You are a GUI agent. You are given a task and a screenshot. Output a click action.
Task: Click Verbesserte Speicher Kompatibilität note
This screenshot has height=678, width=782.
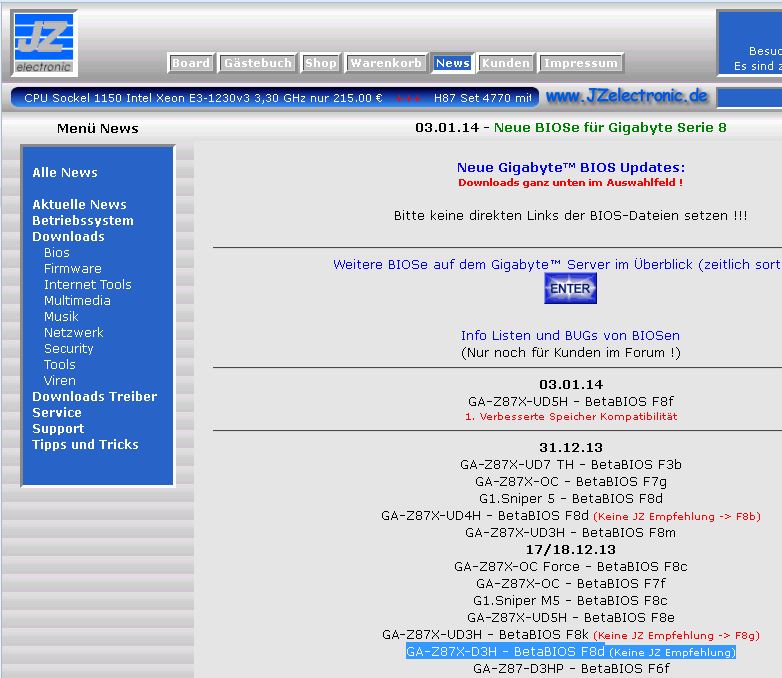571,417
